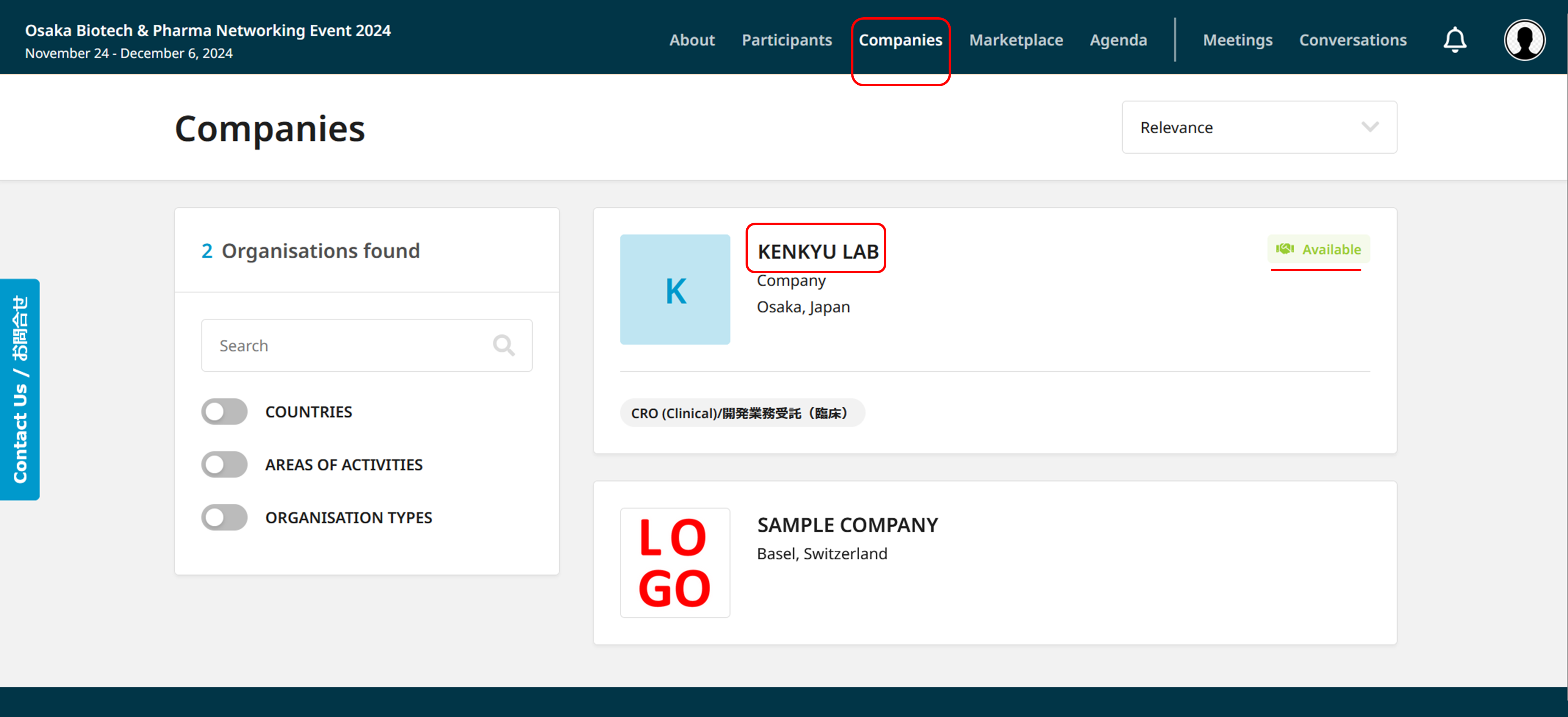
Task: Go to the About tab
Action: click(x=692, y=40)
